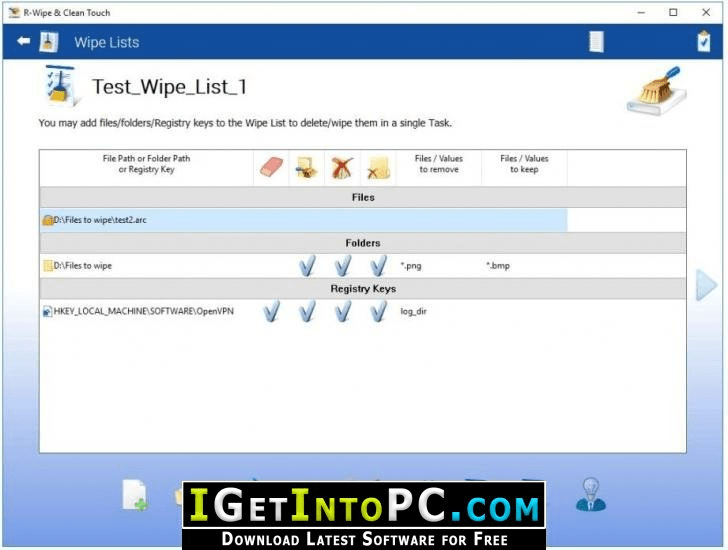
Task: Click the Test_Wipe_List_1 list icon
Action: 61,86
